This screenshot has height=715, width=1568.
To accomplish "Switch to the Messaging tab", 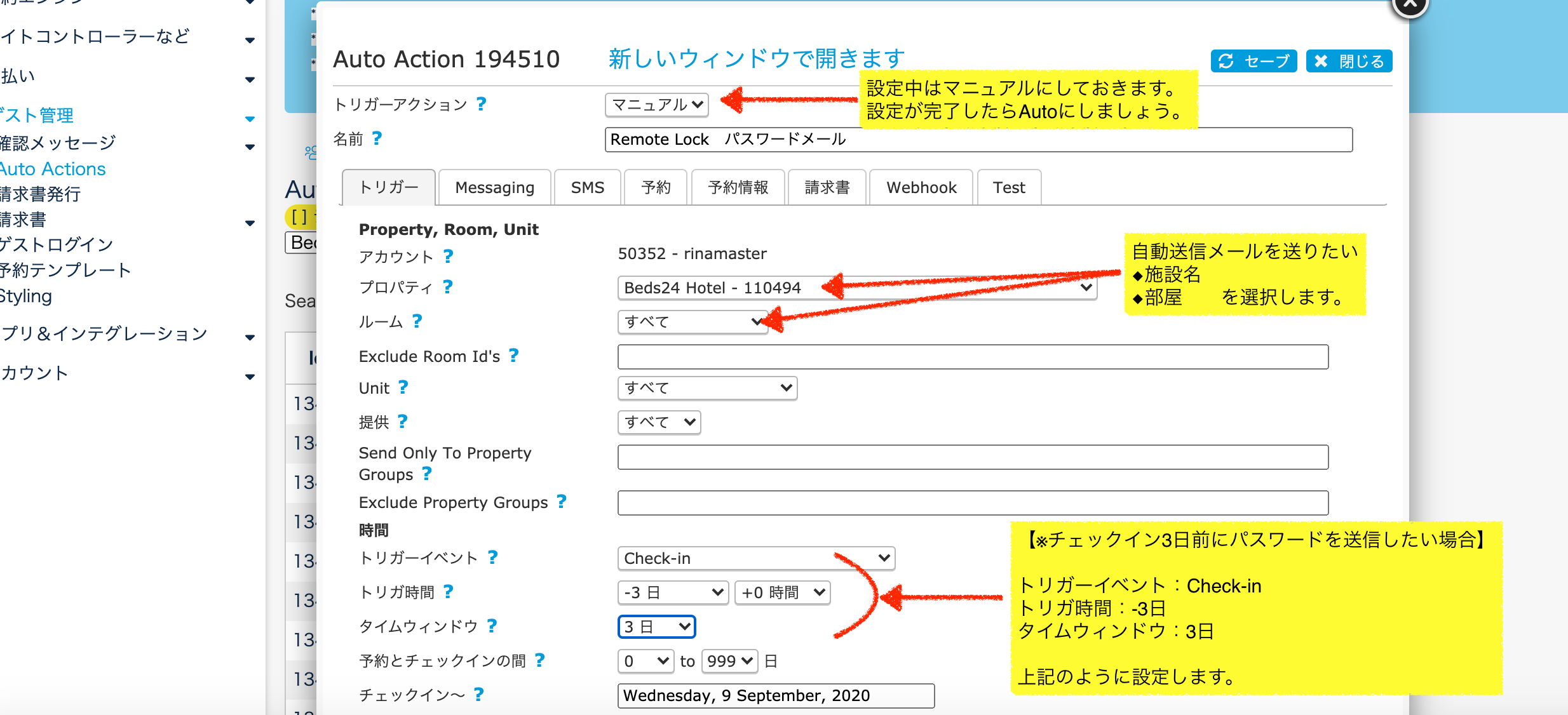I will pos(494,187).
